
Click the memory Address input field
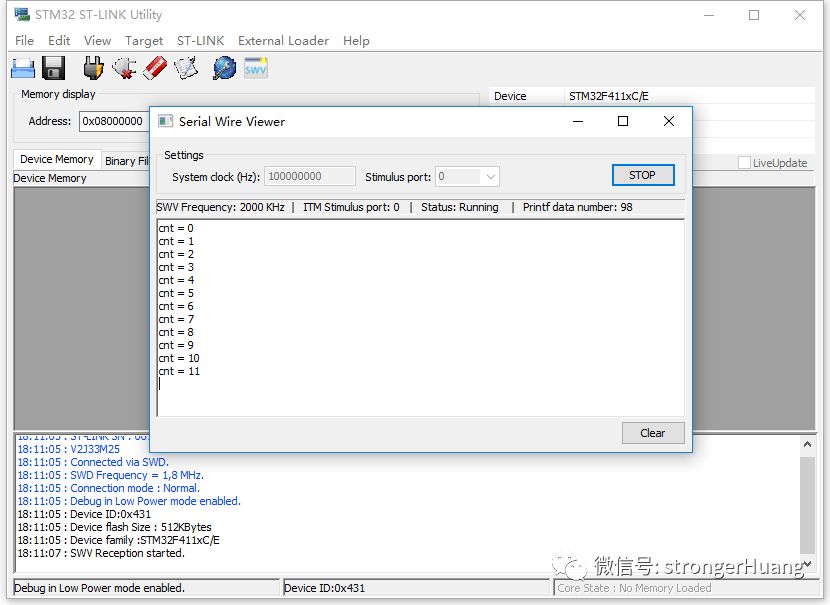pos(114,121)
